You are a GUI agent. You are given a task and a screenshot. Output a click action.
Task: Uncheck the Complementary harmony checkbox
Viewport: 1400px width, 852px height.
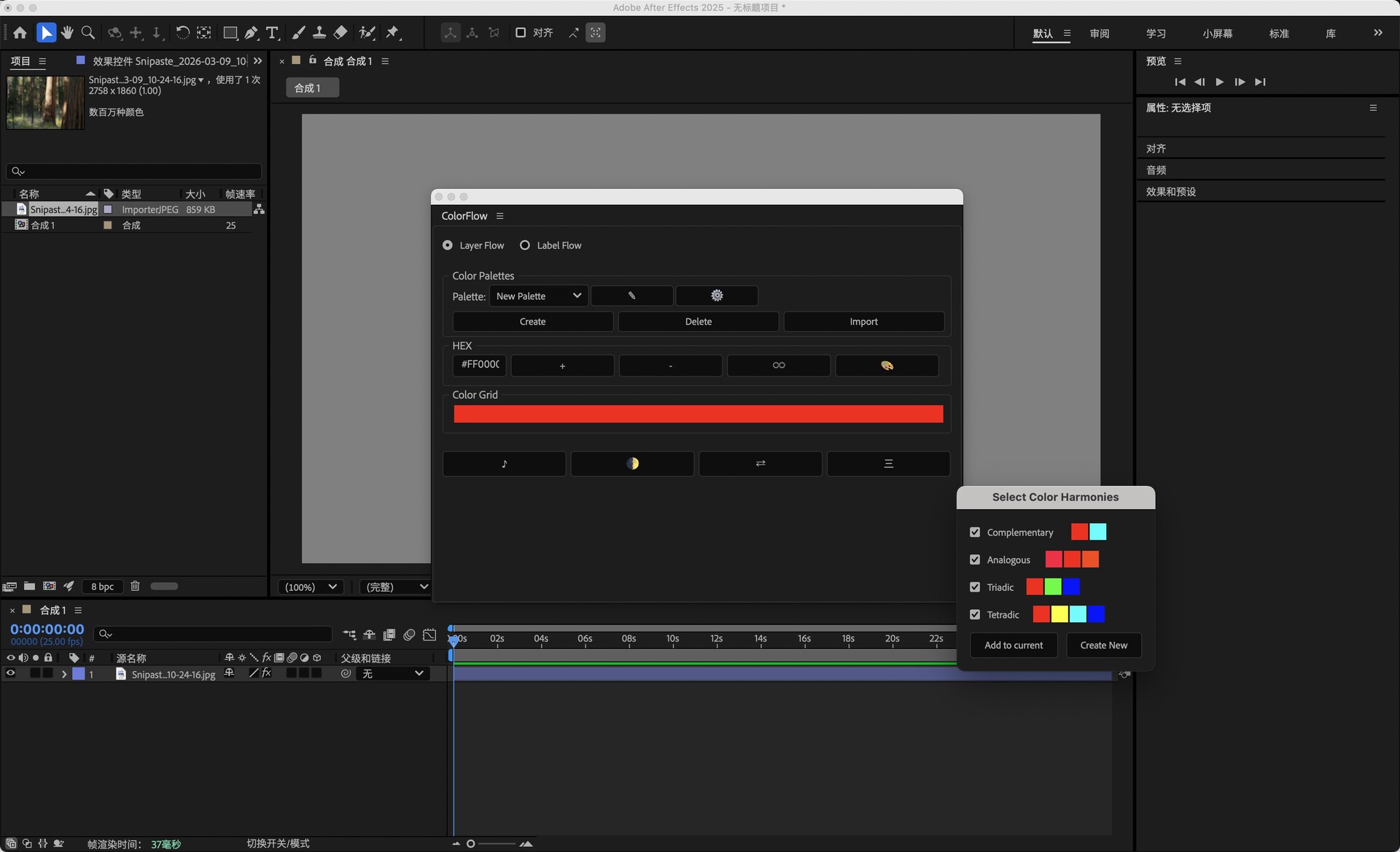click(975, 532)
